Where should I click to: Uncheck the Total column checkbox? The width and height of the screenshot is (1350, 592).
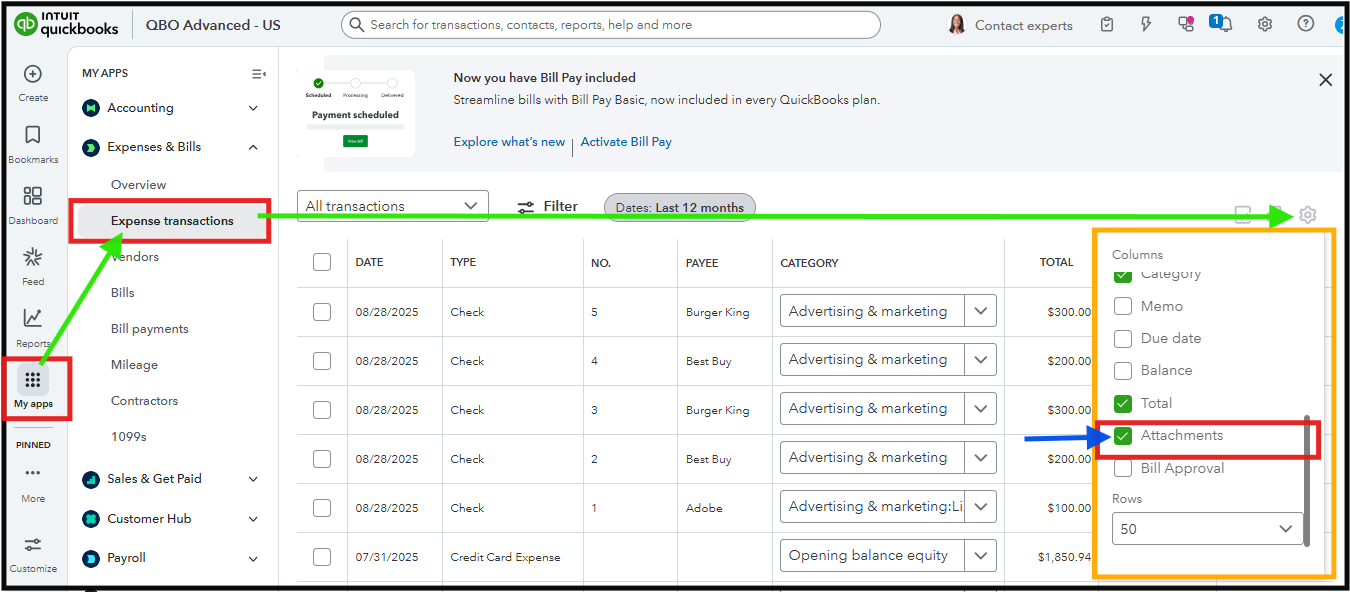point(1123,403)
